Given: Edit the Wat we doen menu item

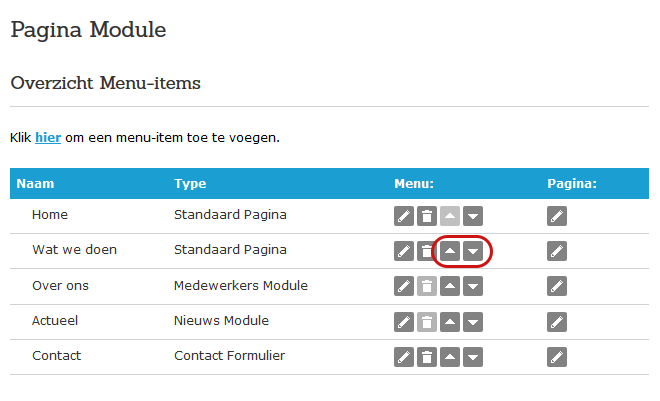Looking at the screenshot, I should click(404, 251).
